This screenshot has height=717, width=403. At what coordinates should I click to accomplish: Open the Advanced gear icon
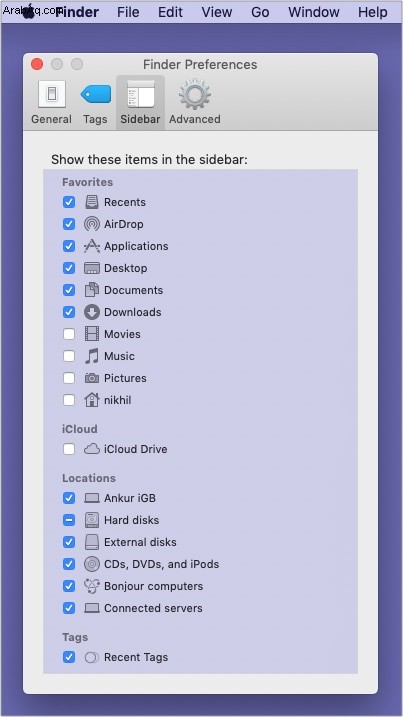[x=195, y=94]
